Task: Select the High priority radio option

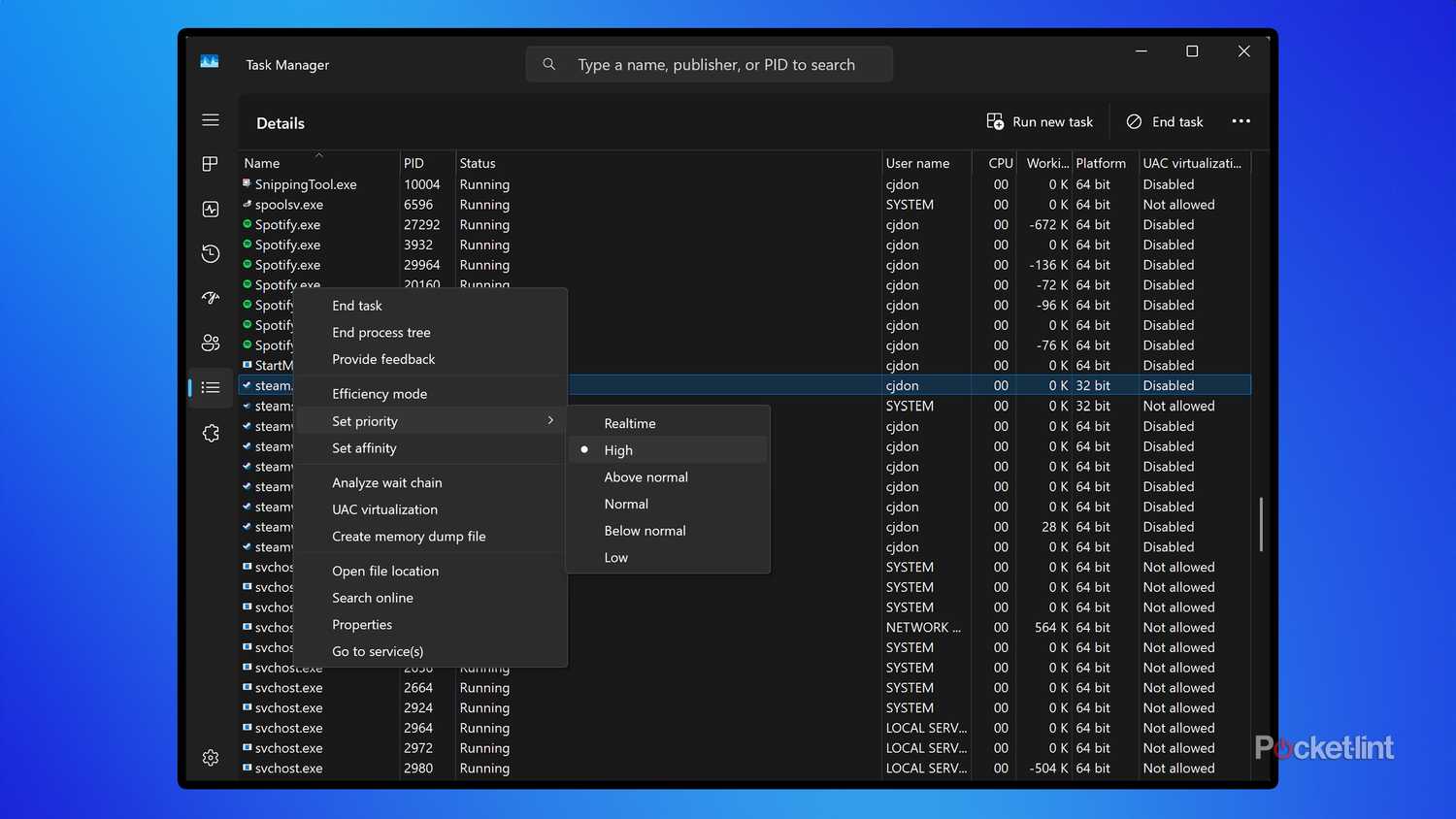Action: click(618, 450)
